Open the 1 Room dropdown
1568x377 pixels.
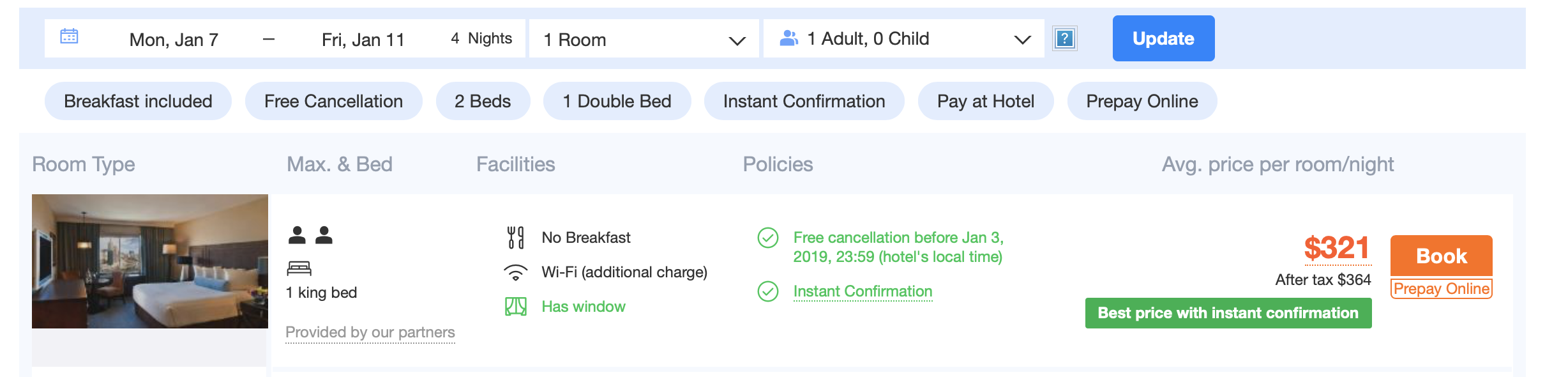coord(644,39)
